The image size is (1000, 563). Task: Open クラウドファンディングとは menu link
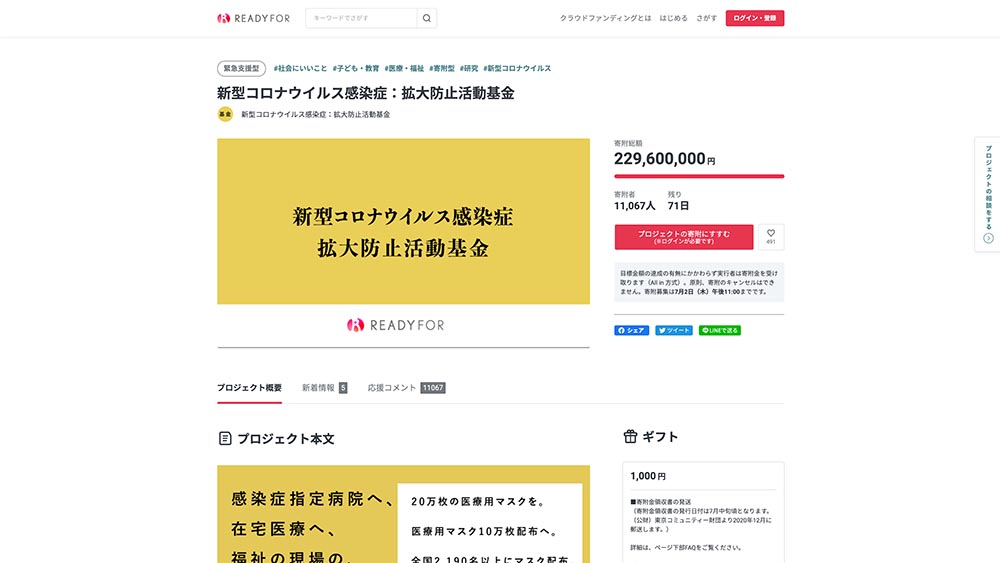tap(605, 18)
